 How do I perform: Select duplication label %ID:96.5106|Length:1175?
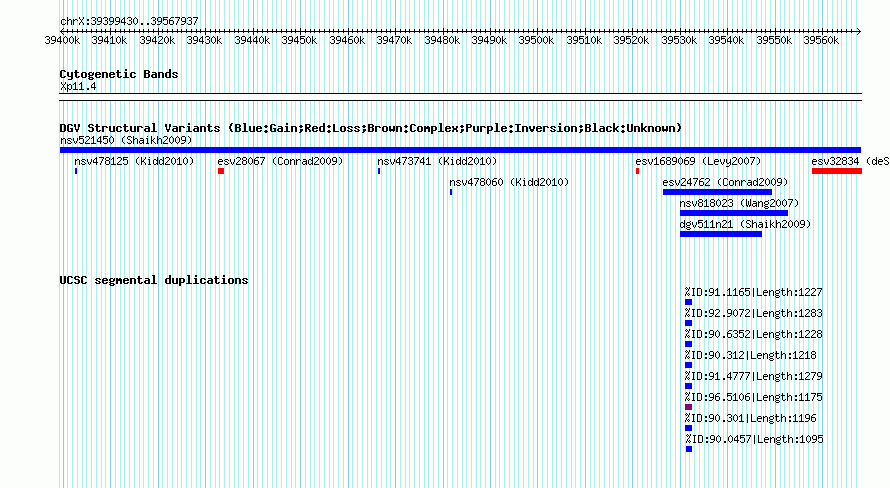[753, 397]
